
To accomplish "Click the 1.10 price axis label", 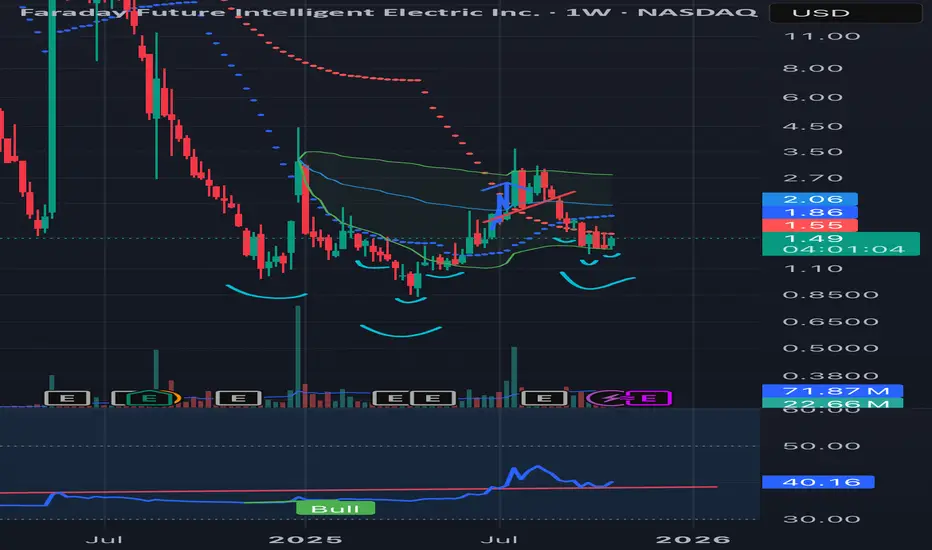I will point(813,269).
